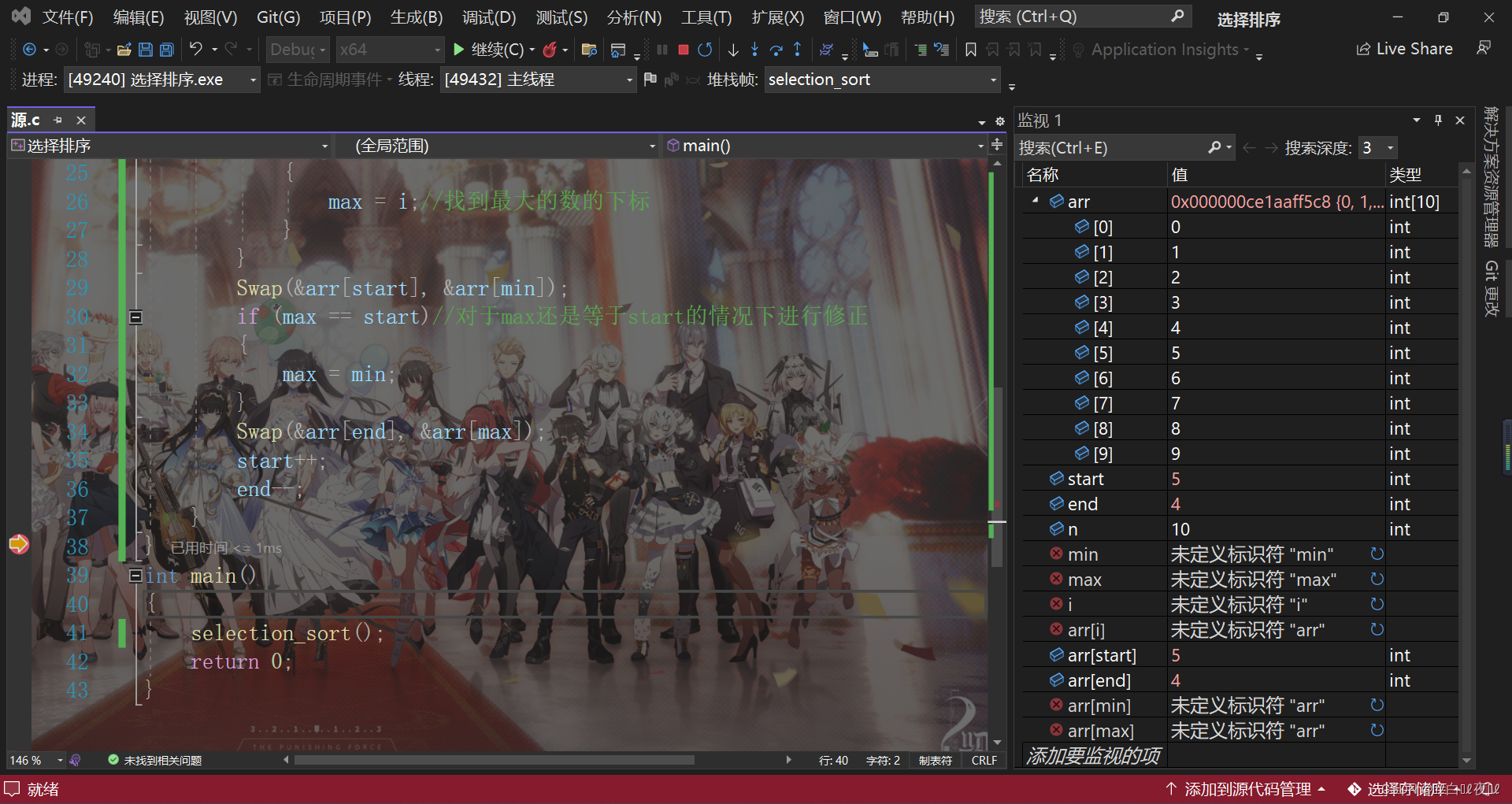Click 添加要监视的项 to add watch

[1093, 756]
